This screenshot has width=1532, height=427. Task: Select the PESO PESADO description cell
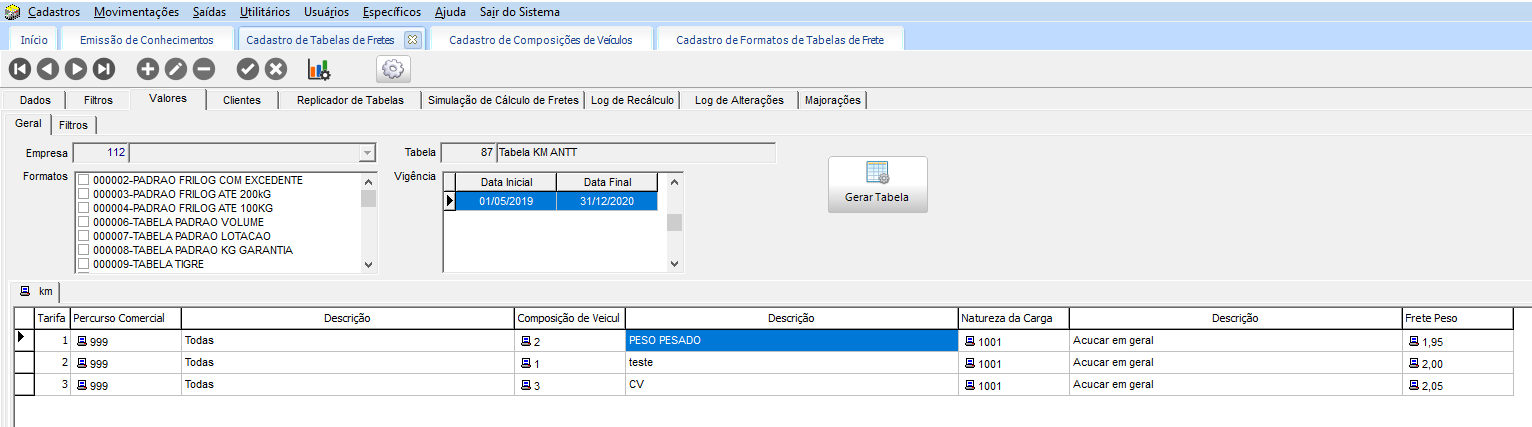point(791,340)
